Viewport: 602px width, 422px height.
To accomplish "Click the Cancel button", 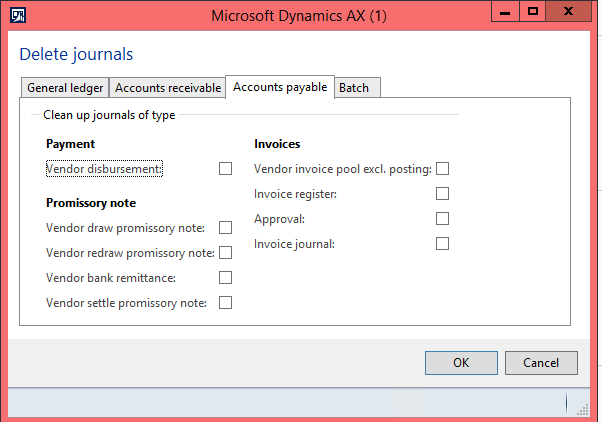I will click(x=541, y=362).
